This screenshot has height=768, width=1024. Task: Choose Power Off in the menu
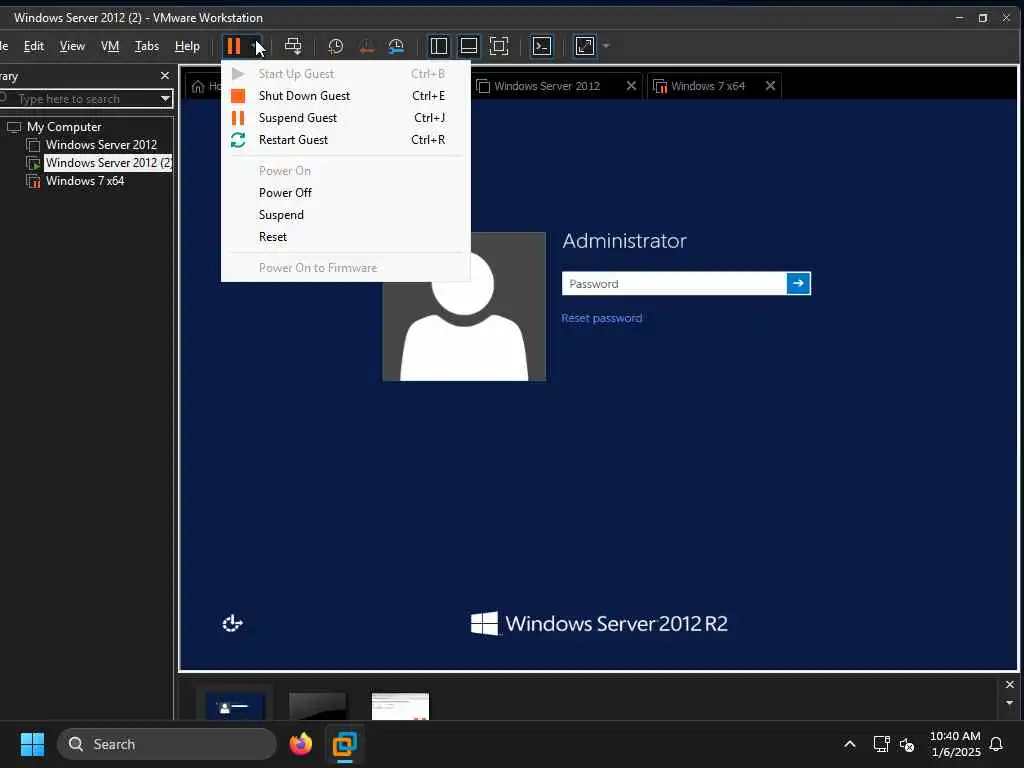pos(346,193)
